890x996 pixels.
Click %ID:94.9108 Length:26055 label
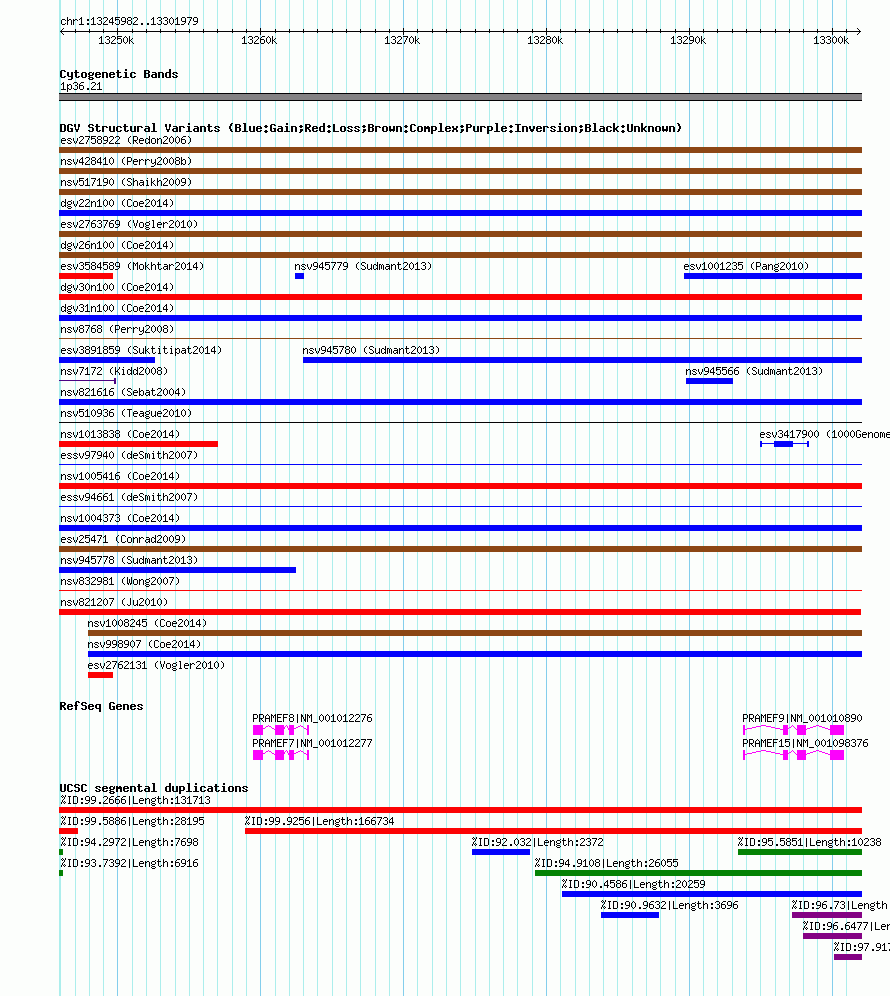[607, 863]
